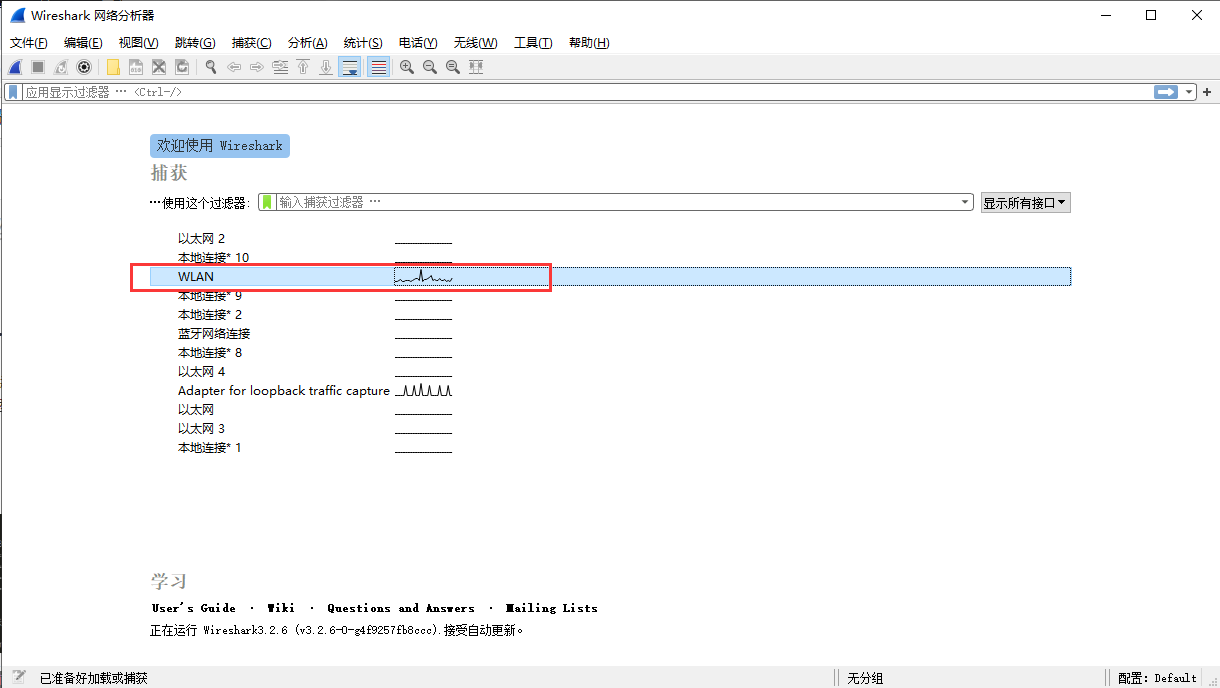Go to next packet arrow icon

(257, 67)
